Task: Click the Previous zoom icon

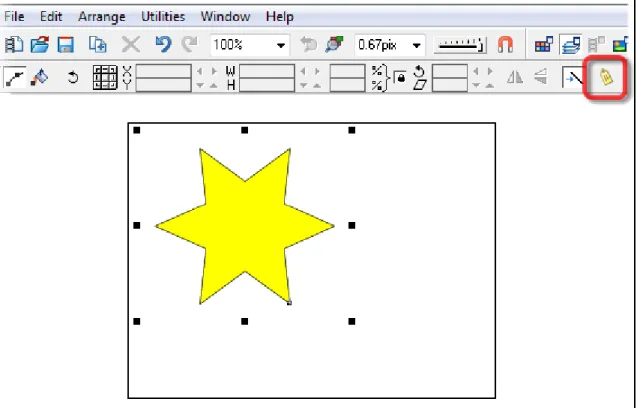Action: point(308,45)
